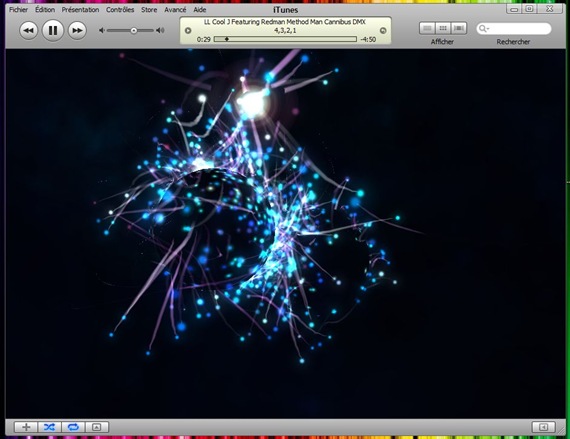The image size is (570, 439).
Task: Open the Présentation menu
Action: 80,10
